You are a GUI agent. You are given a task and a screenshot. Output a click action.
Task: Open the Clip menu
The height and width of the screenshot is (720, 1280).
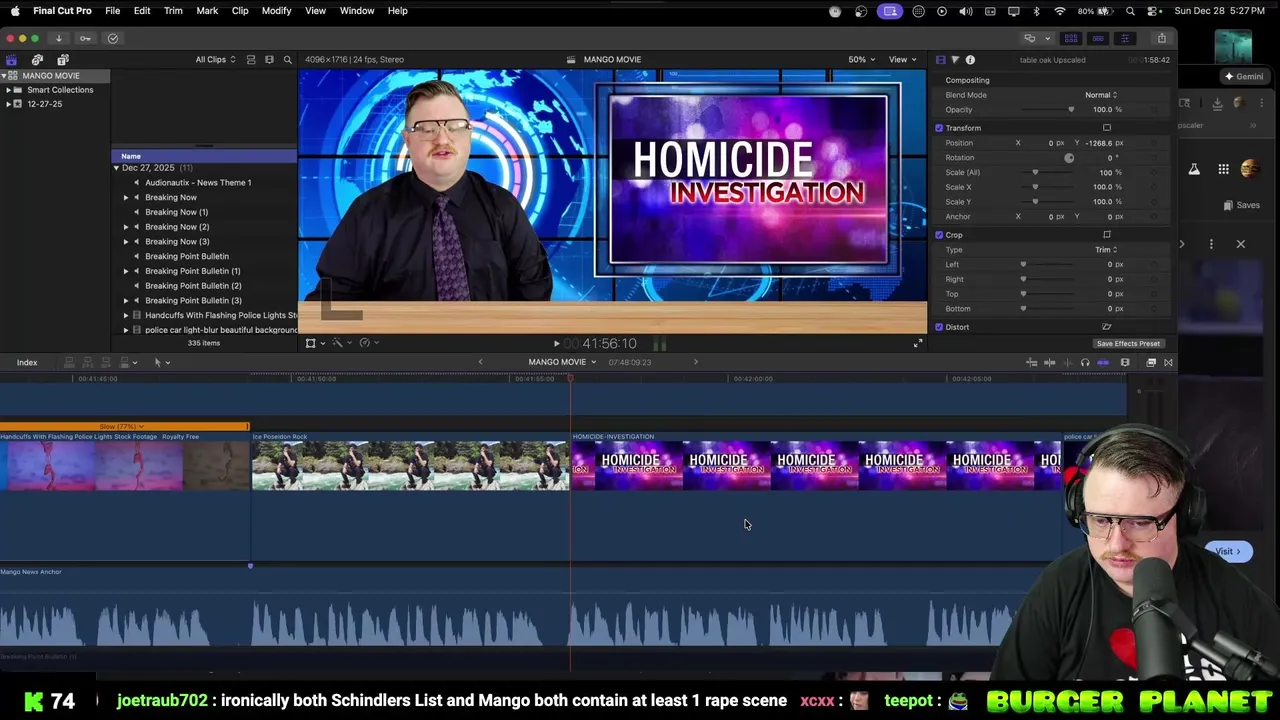tap(240, 11)
